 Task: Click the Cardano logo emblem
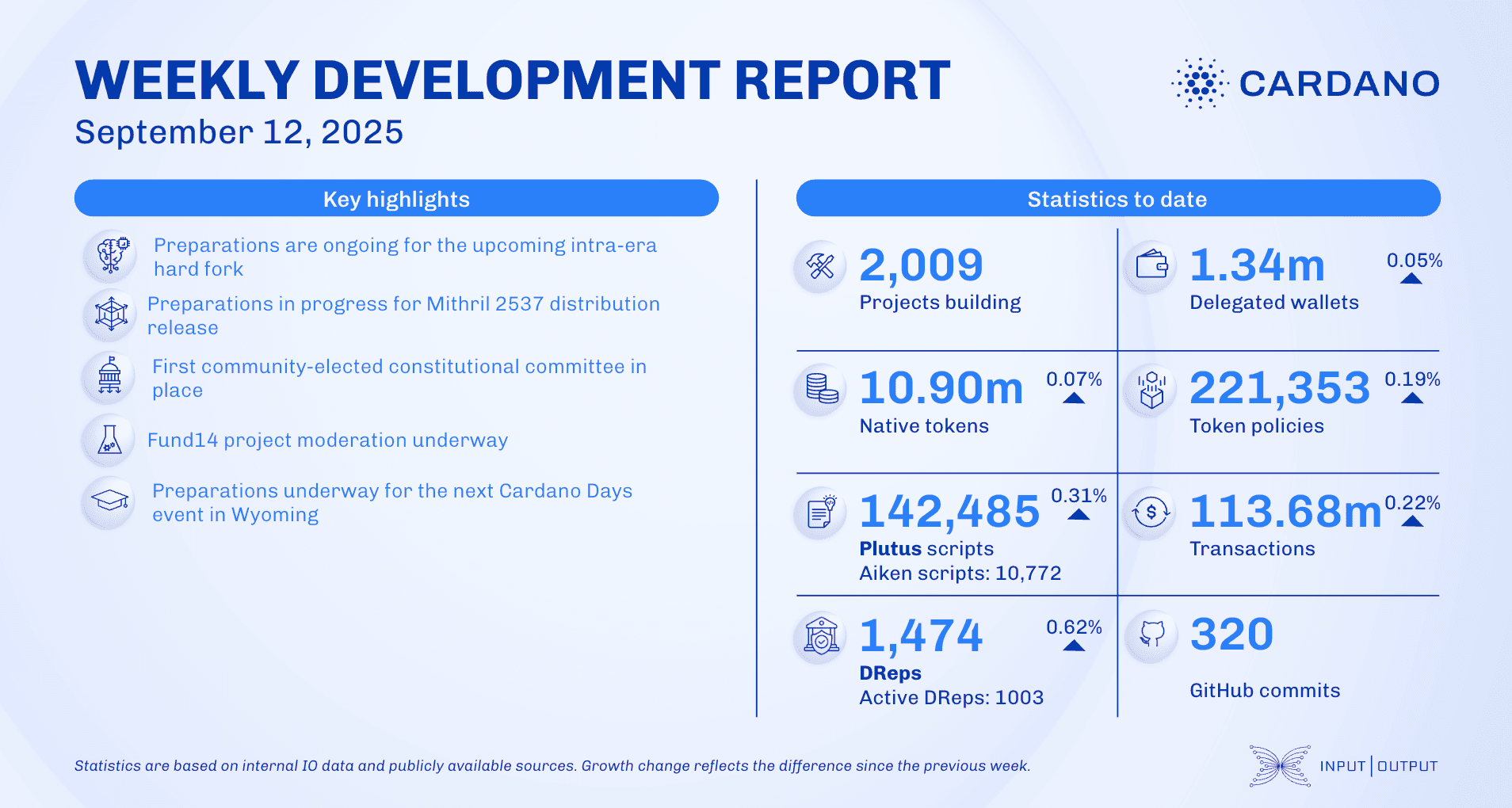[1200, 83]
